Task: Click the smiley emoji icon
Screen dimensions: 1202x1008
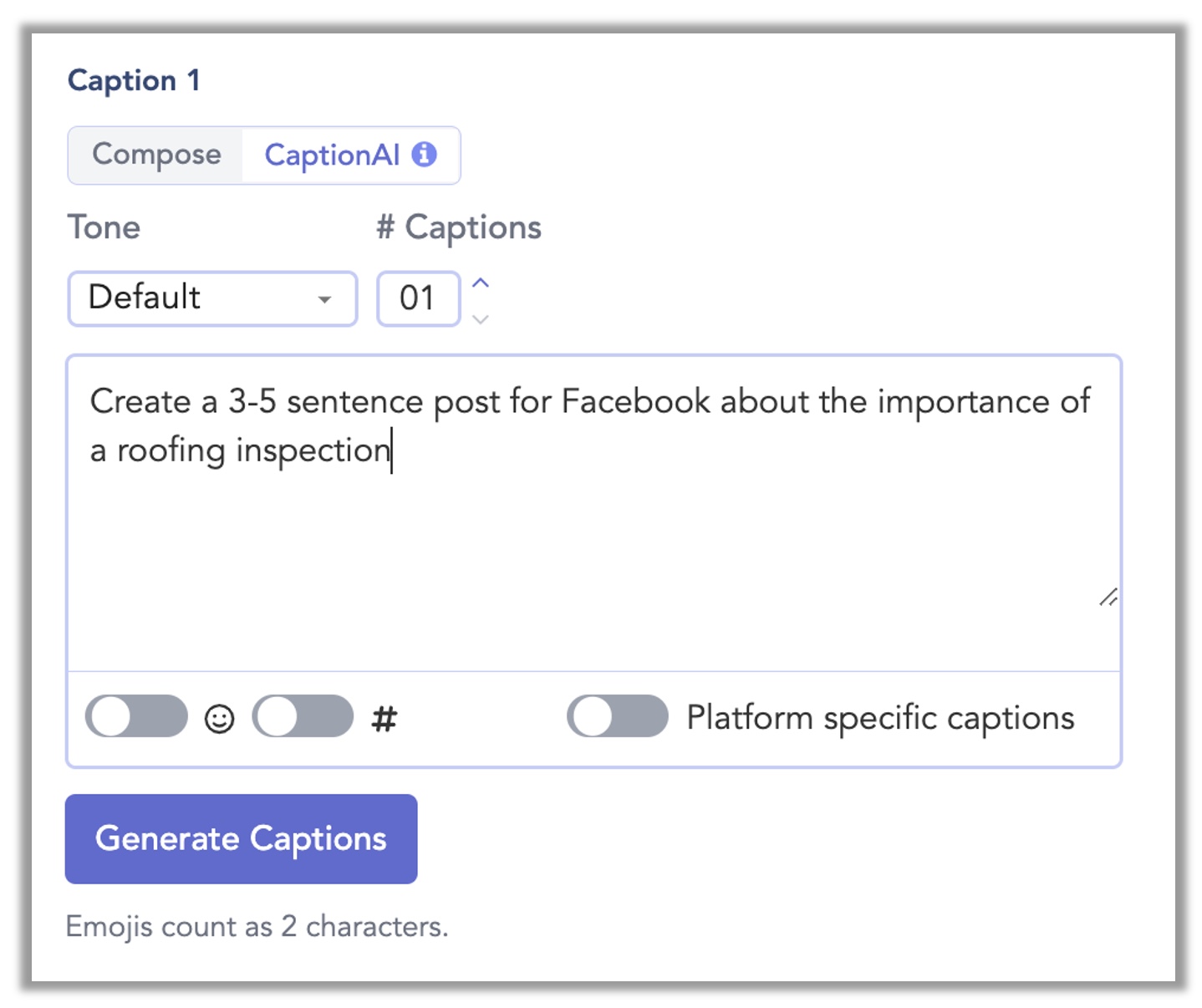Action: point(219,718)
